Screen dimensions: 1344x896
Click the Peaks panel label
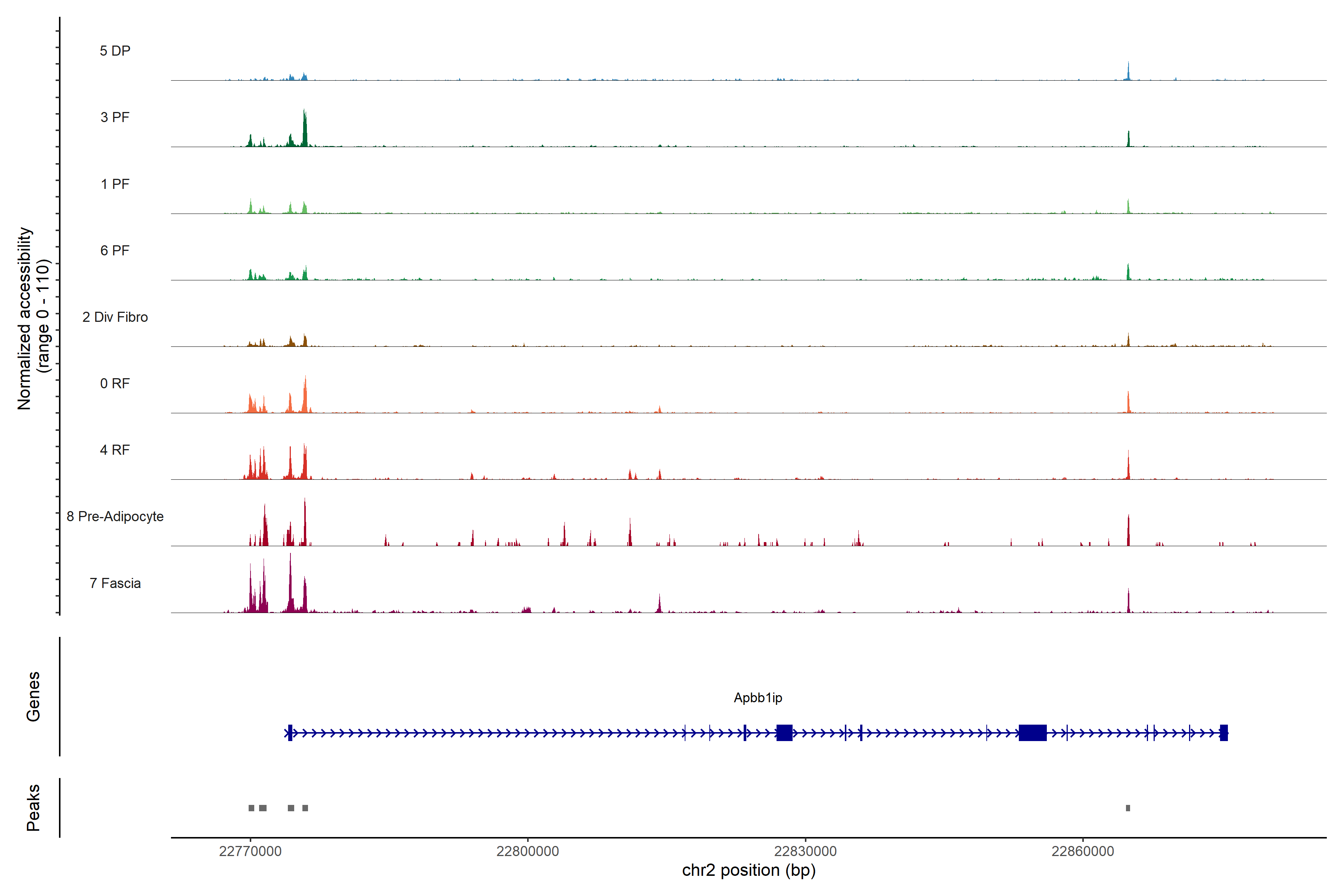33,808
